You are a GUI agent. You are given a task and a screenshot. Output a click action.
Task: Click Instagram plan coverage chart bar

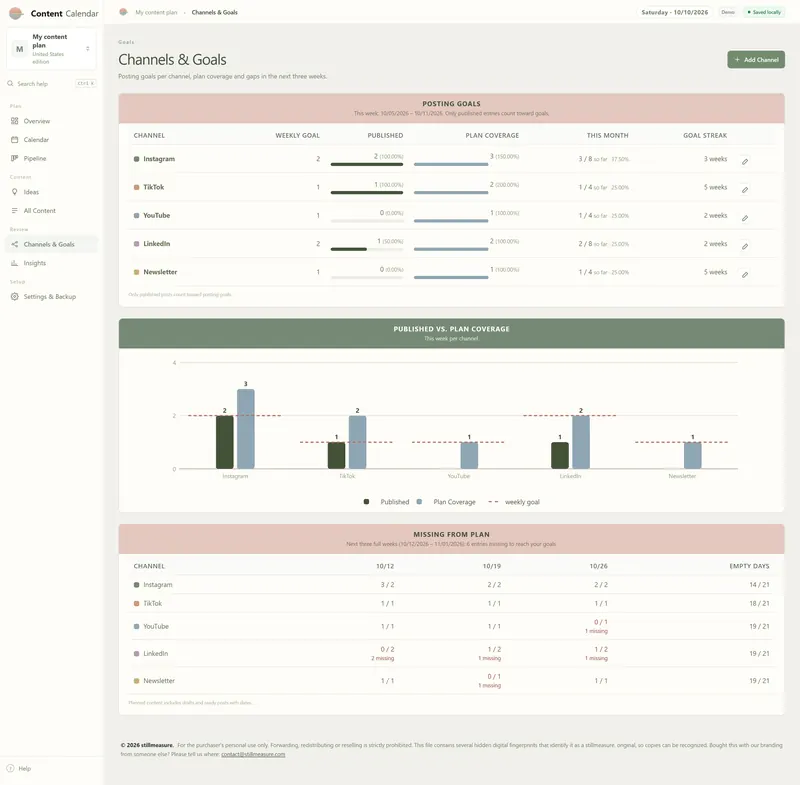click(x=245, y=429)
